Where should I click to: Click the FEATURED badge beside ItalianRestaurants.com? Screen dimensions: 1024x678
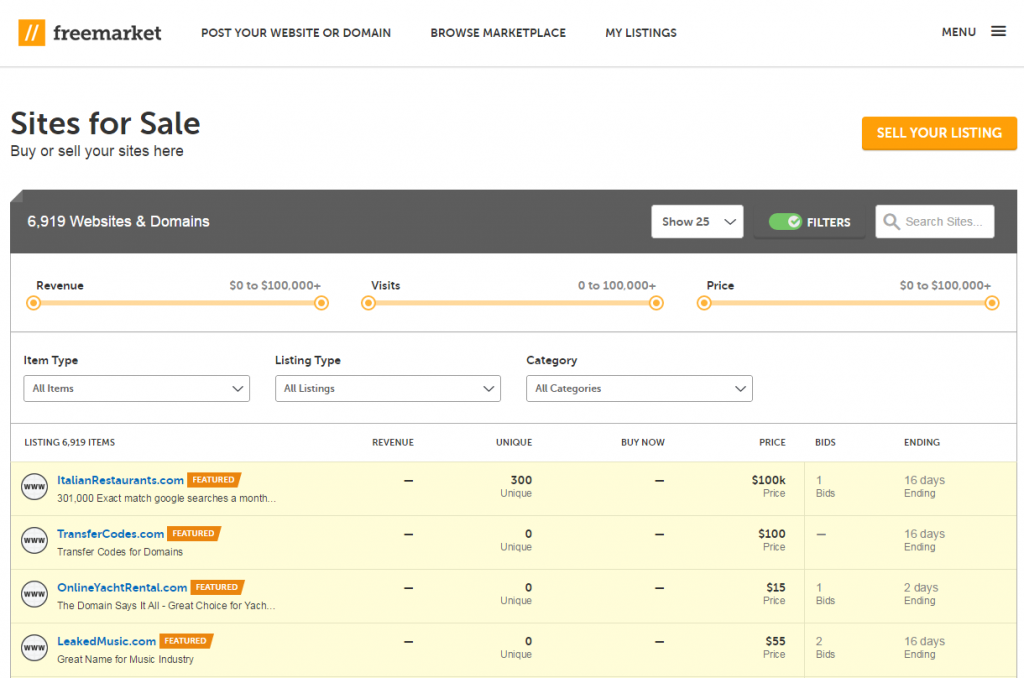(214, 480)
